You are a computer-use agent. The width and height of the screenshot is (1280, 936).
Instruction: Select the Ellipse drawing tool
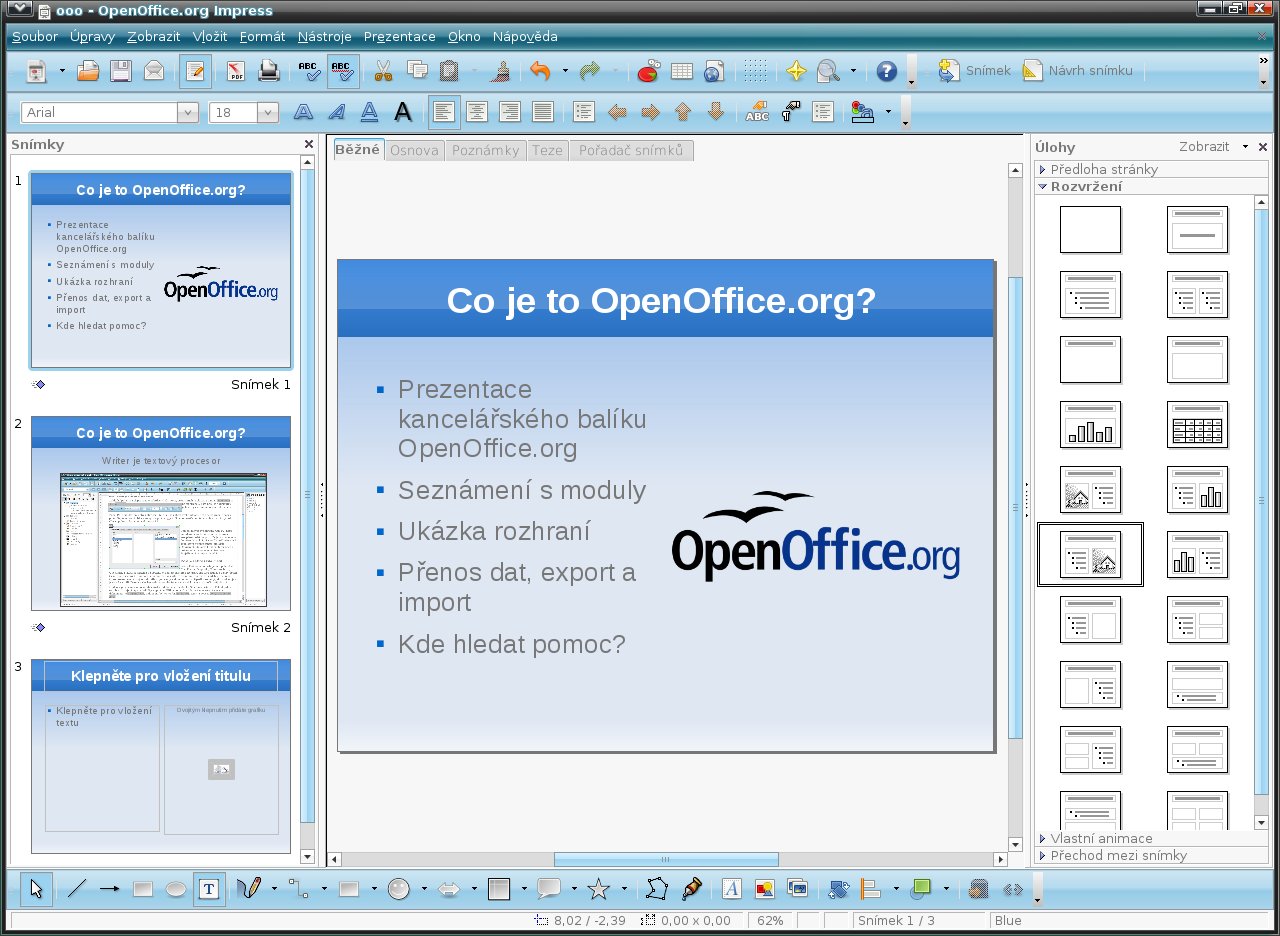pos(175,888)
